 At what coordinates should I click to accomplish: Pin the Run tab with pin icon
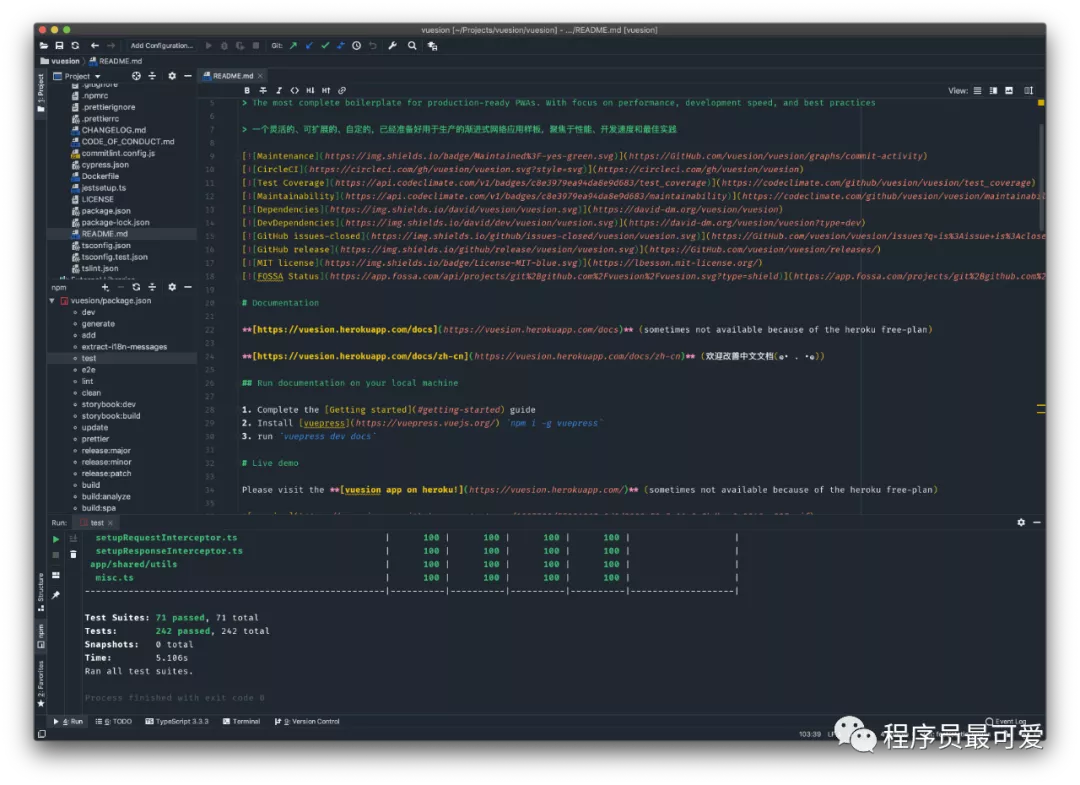click(x=56, y=595)
